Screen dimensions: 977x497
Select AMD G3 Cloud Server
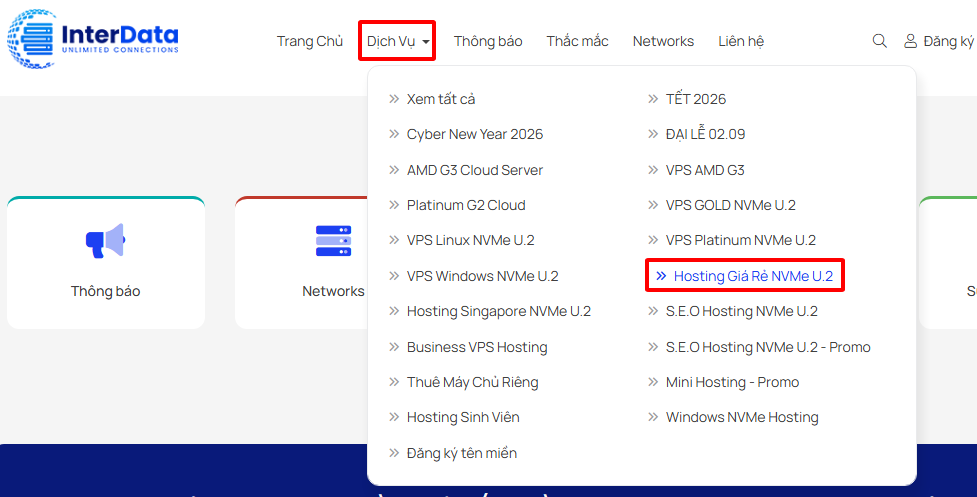(x=475, y=170)
